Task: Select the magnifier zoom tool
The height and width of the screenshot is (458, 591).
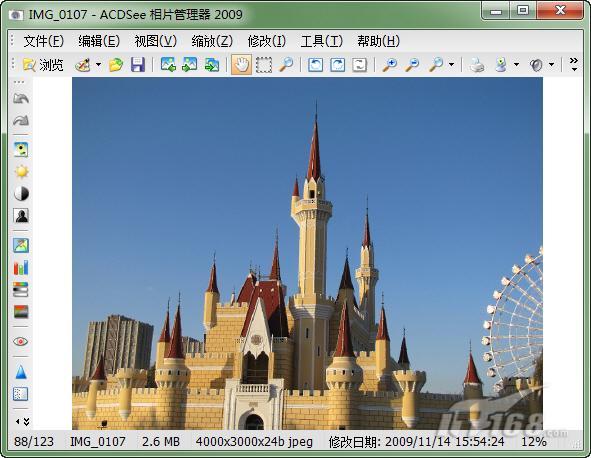Action: (286, 65)
